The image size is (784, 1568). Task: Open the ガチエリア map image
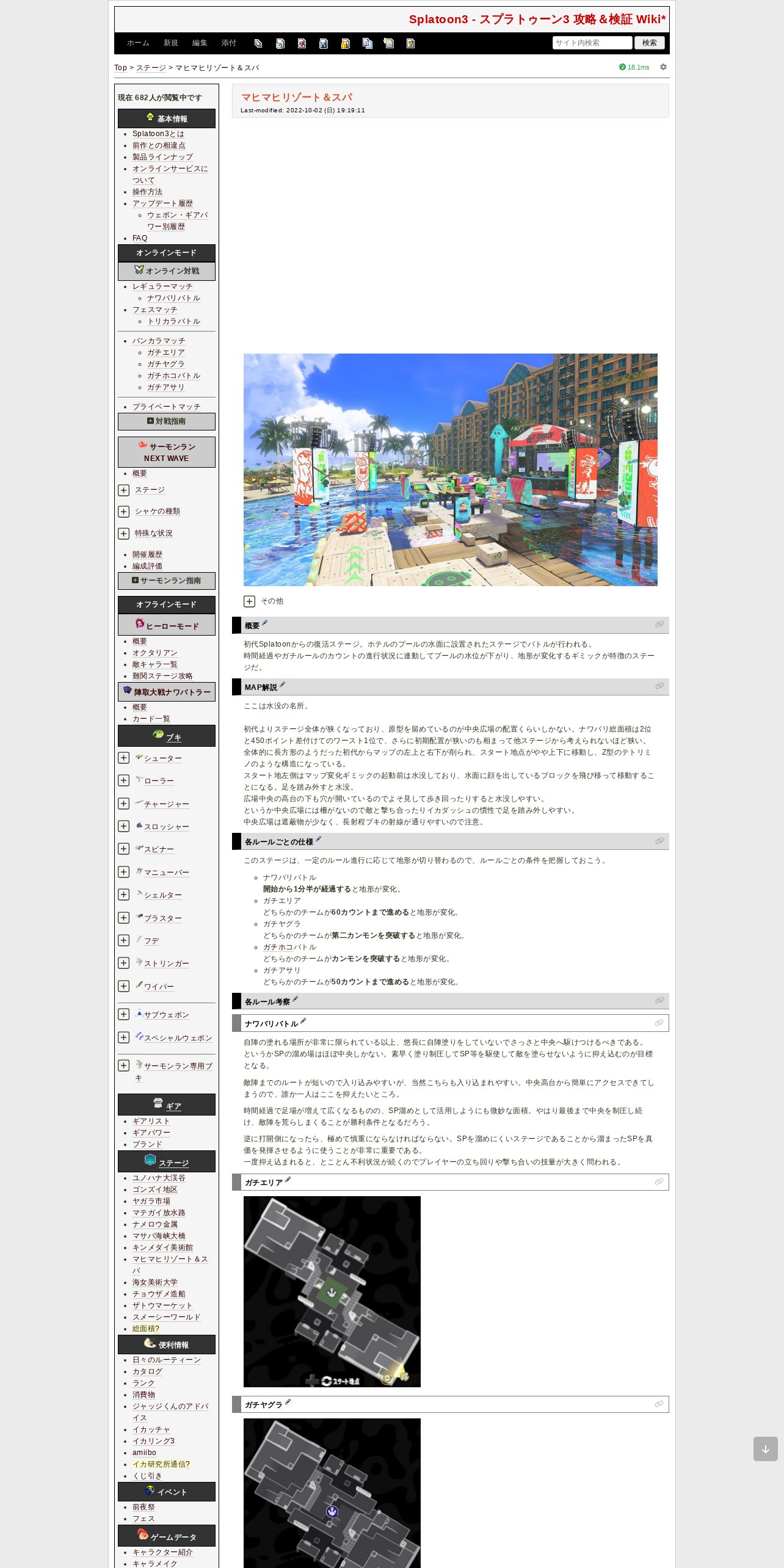pos(332,1291)
